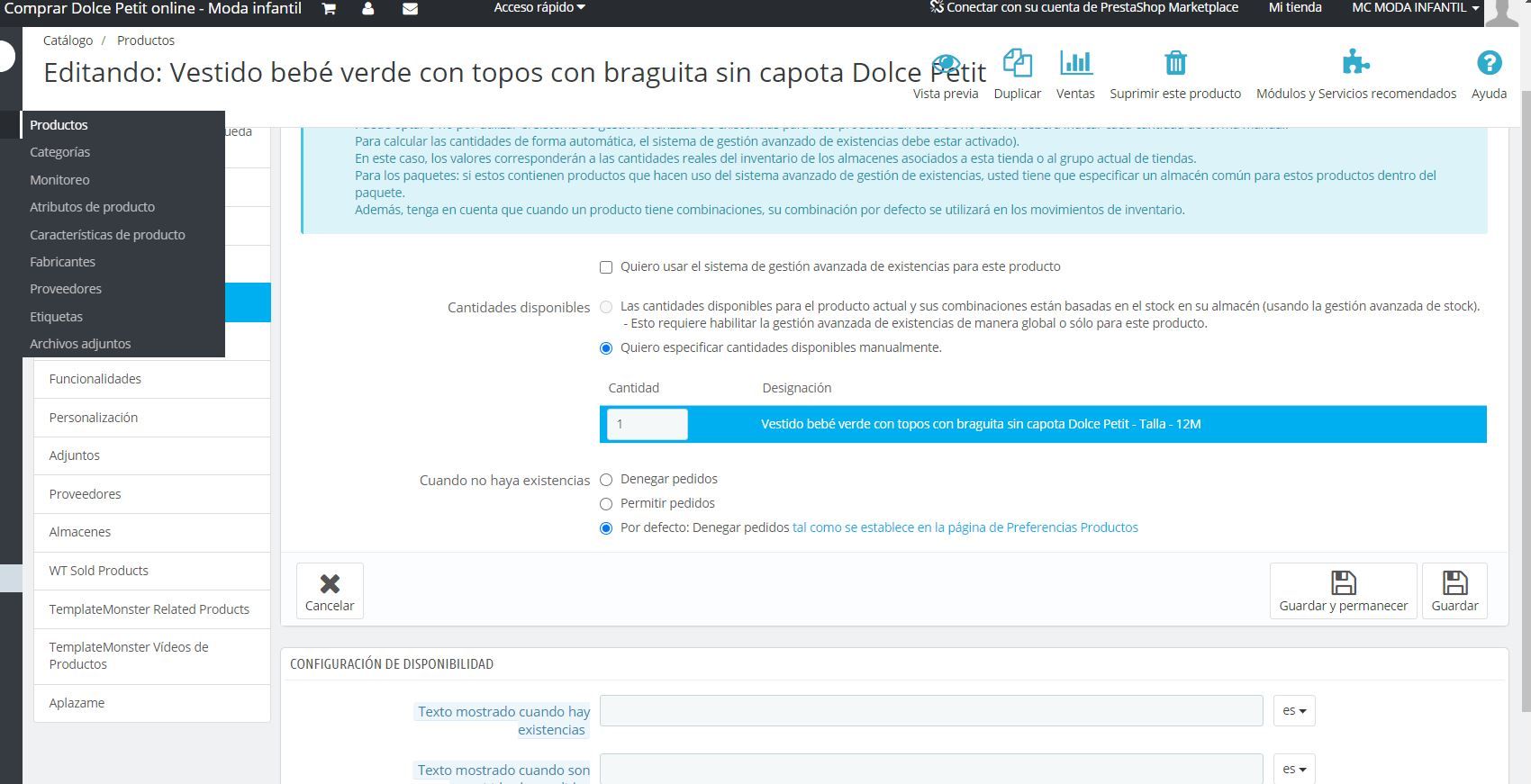
Task: Click Conectar con su cuenta de PrestaShop Marketplace
Action: click(1083, 8)
